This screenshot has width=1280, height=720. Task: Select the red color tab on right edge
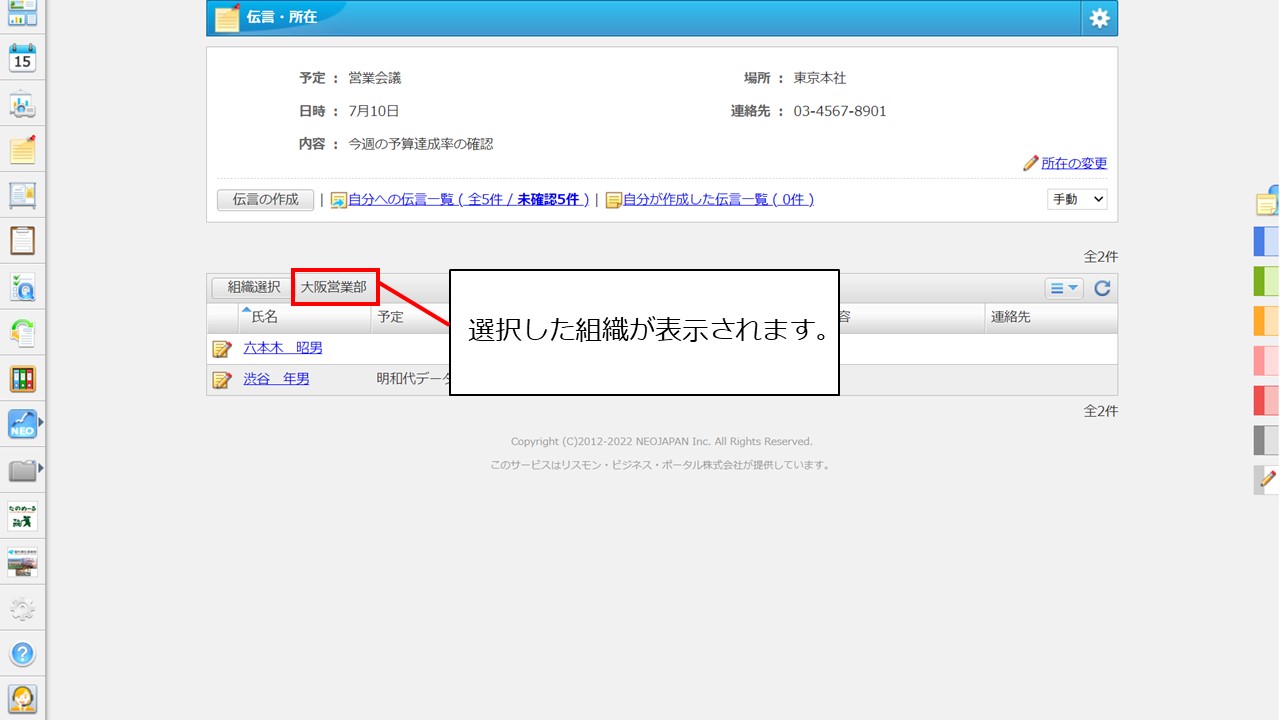coord(1267,401)
